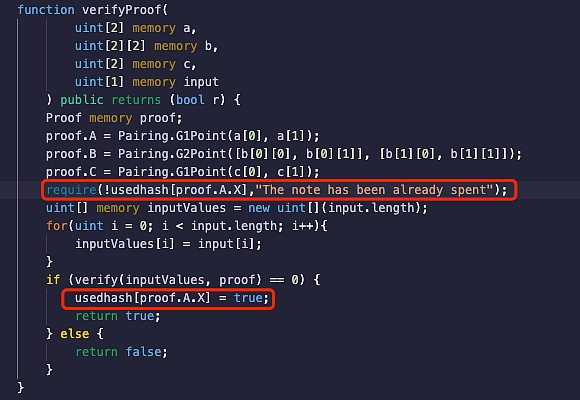The height and width of the screenshot is (400, 580).
Task: Click the uint[1] memory input parameter
Action: 146,82
